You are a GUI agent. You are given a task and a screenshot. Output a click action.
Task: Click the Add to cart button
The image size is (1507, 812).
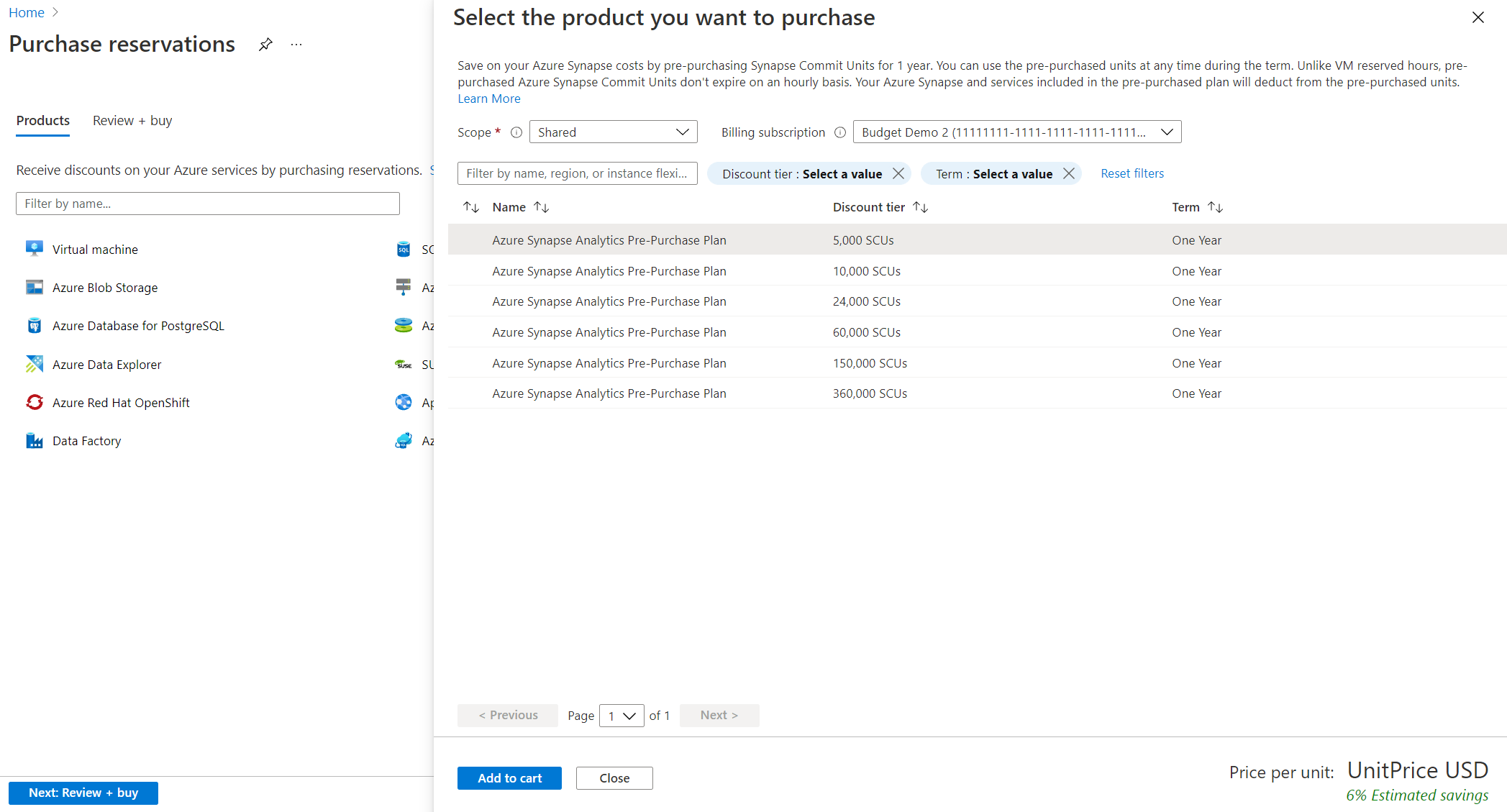pyautogui.click(x=509, y=777)
